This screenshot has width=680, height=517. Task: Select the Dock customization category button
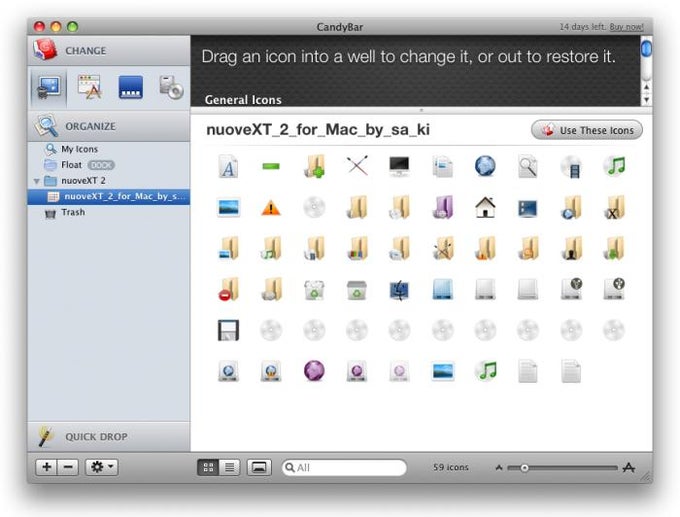131,87
